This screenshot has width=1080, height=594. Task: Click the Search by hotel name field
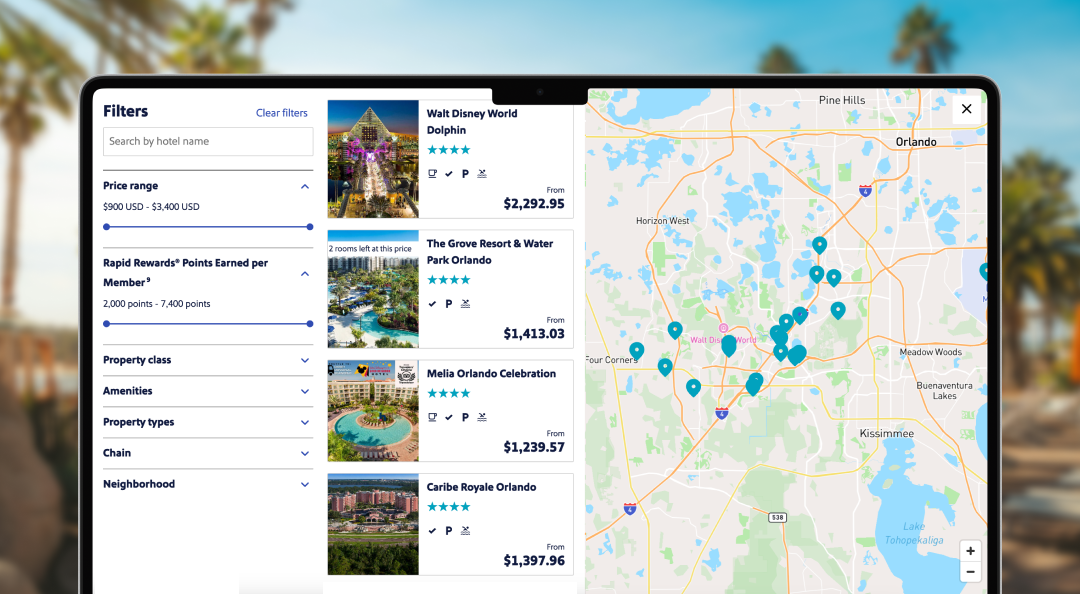(207, 141)
